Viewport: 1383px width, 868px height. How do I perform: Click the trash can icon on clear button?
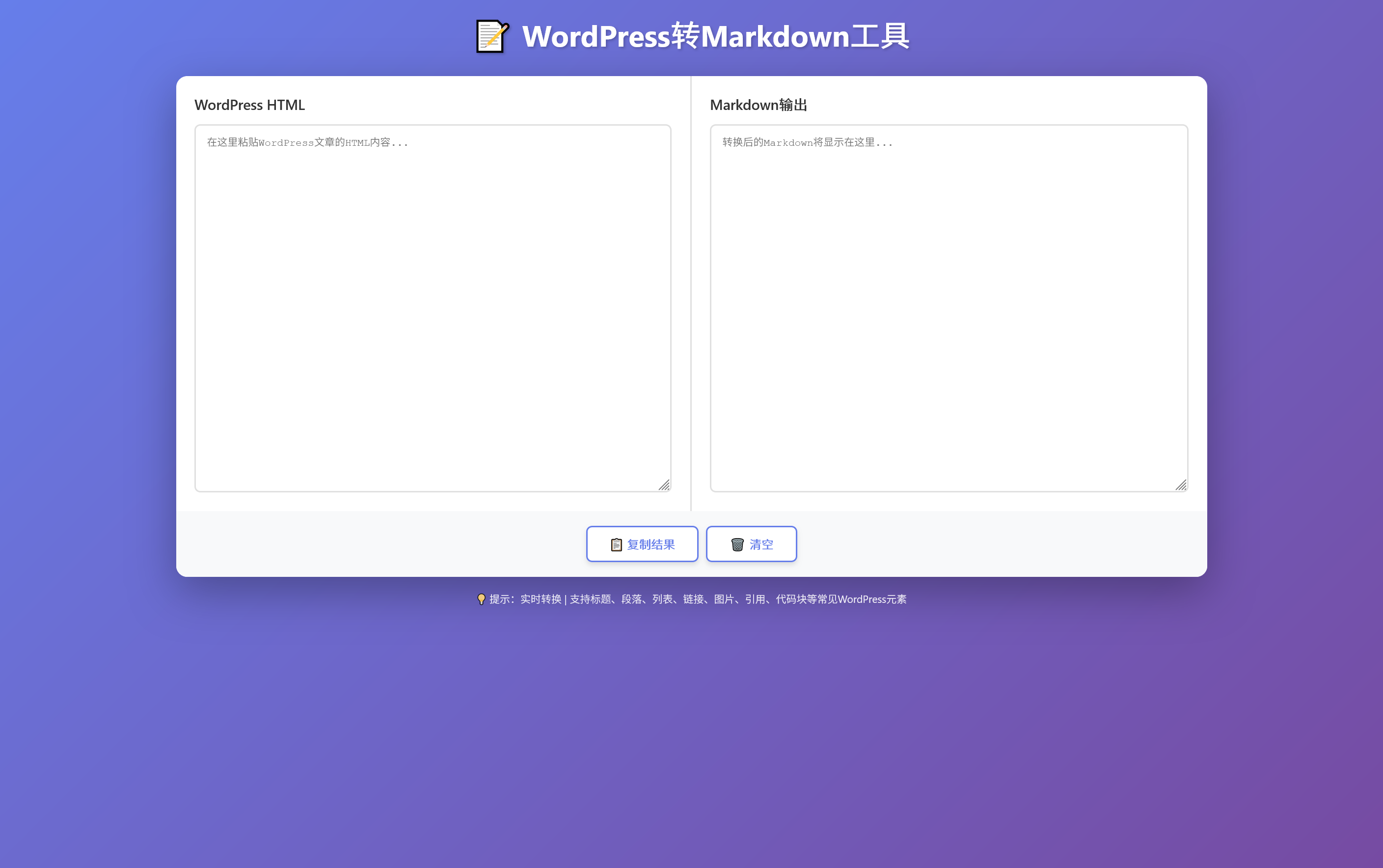click(x=737, y=544)
